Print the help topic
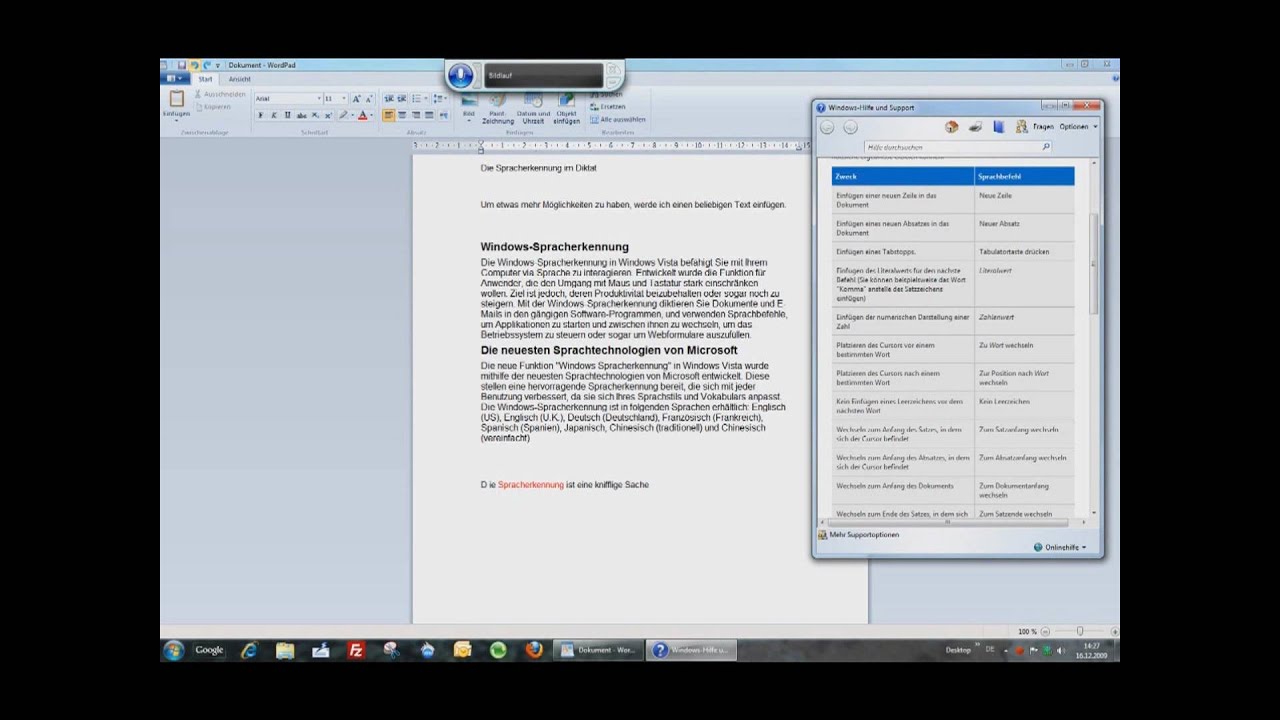 point(974,127)
